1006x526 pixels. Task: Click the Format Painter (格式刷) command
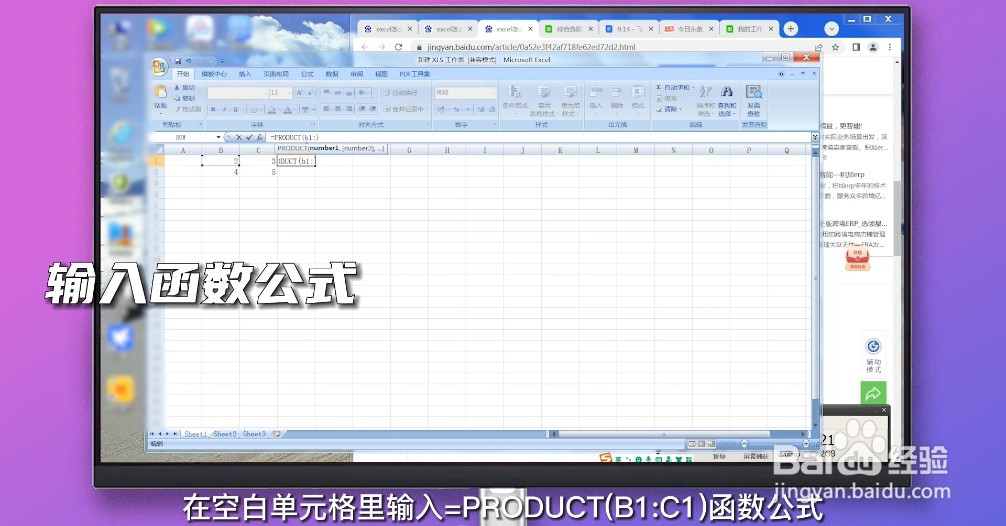187,109
